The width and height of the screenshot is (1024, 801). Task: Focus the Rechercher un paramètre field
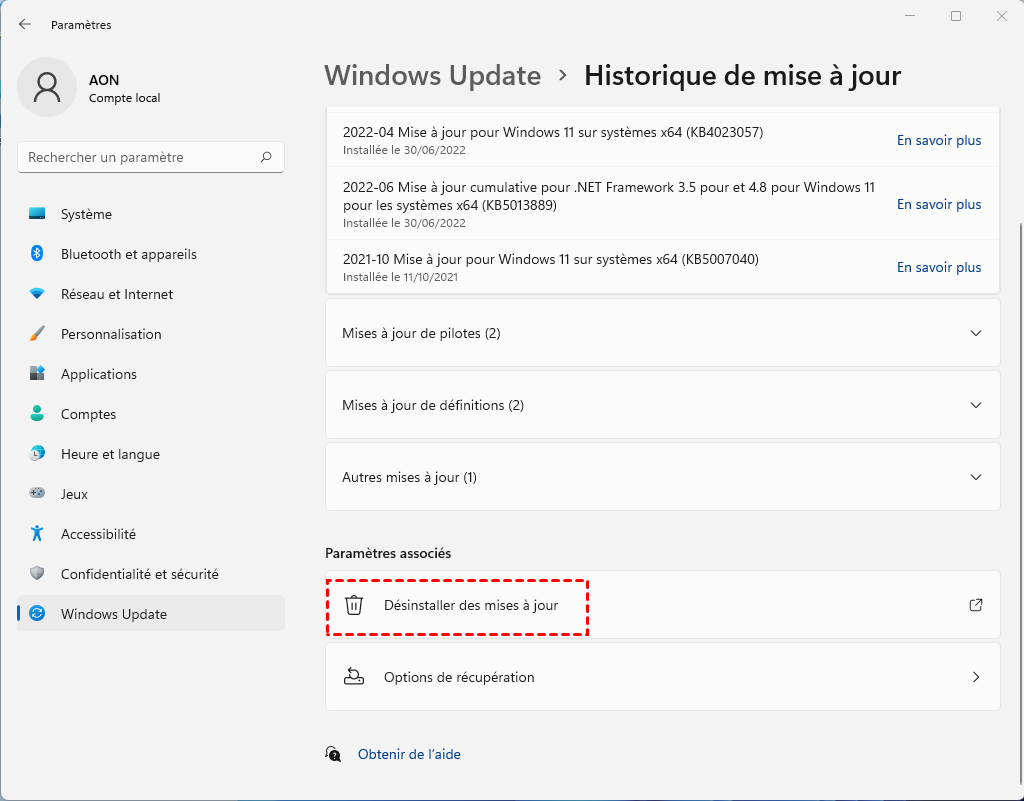pyautogui.click(x=140, y=157)
